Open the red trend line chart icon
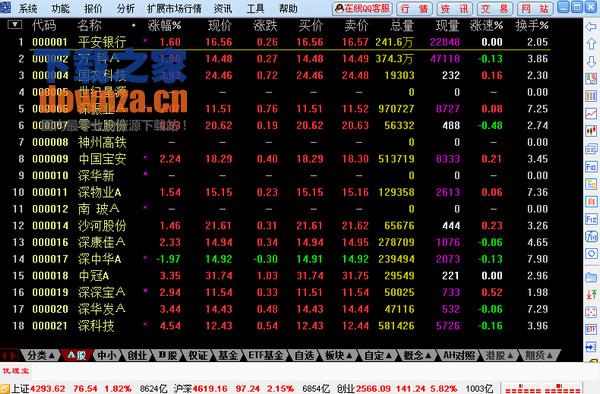Viewport: 600px width, 394px height. click(x=591, y=114)
